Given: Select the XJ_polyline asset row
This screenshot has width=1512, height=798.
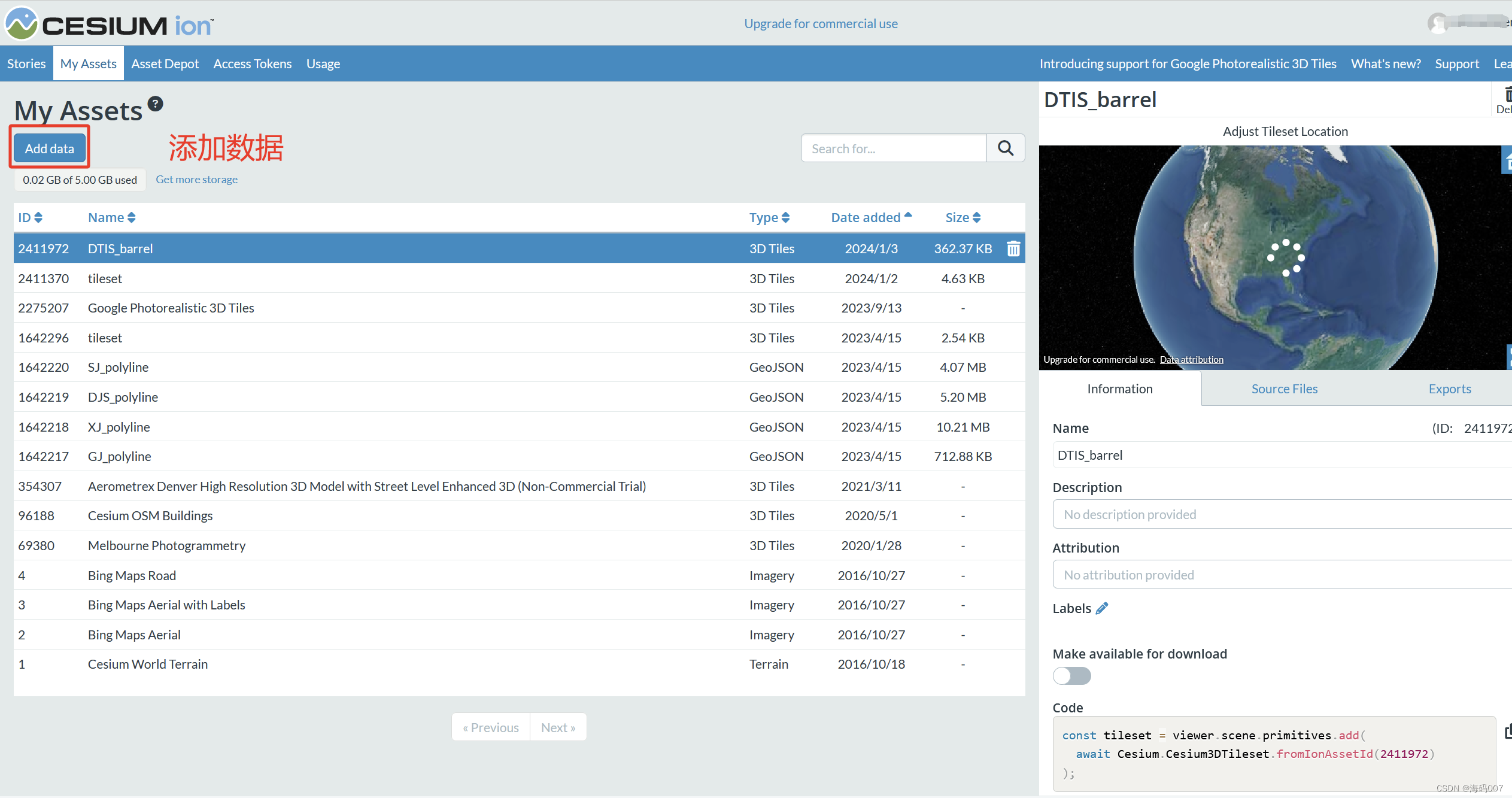Looking at the screenshot, I should 519,427.
